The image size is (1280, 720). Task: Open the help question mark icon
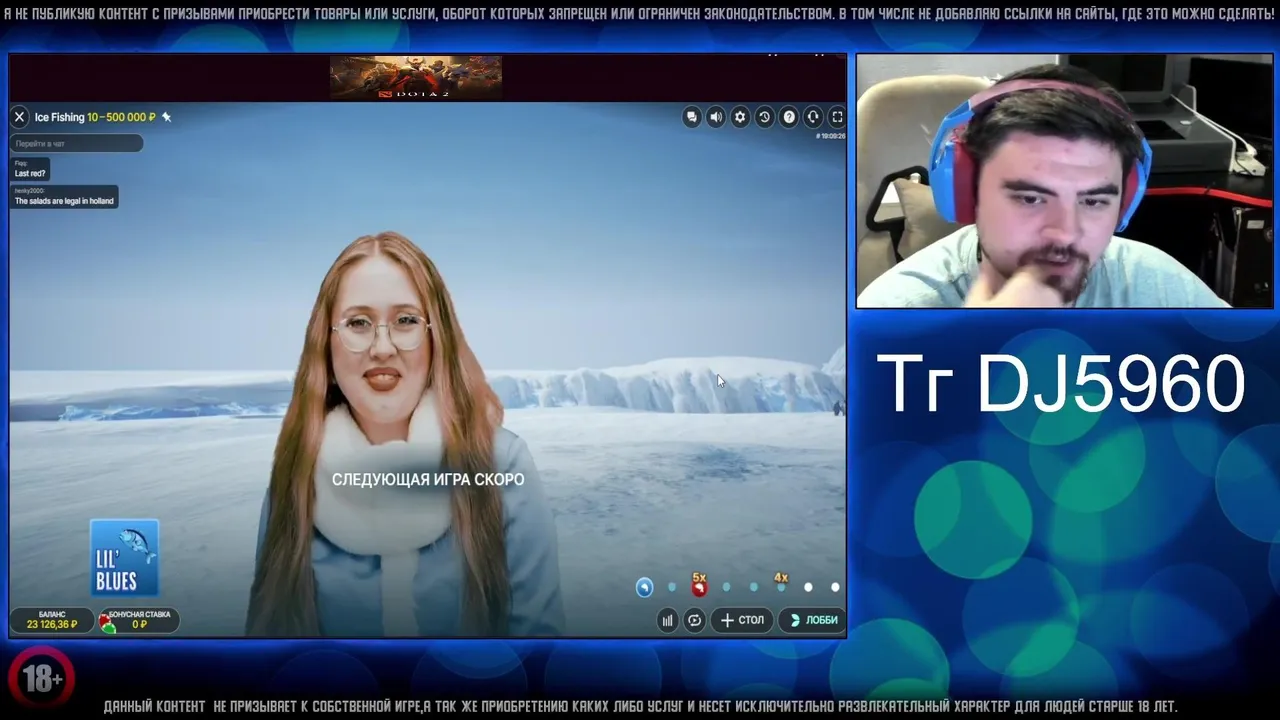click(789, 117)
